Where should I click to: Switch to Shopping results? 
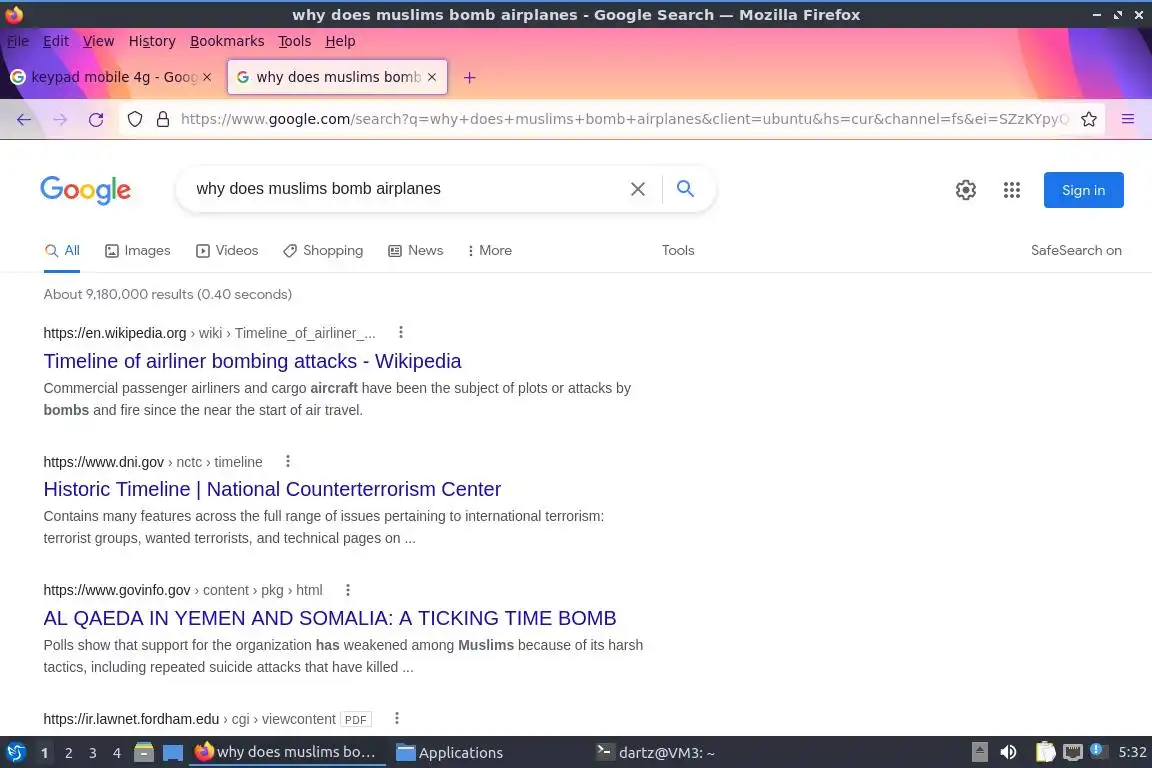323,251
